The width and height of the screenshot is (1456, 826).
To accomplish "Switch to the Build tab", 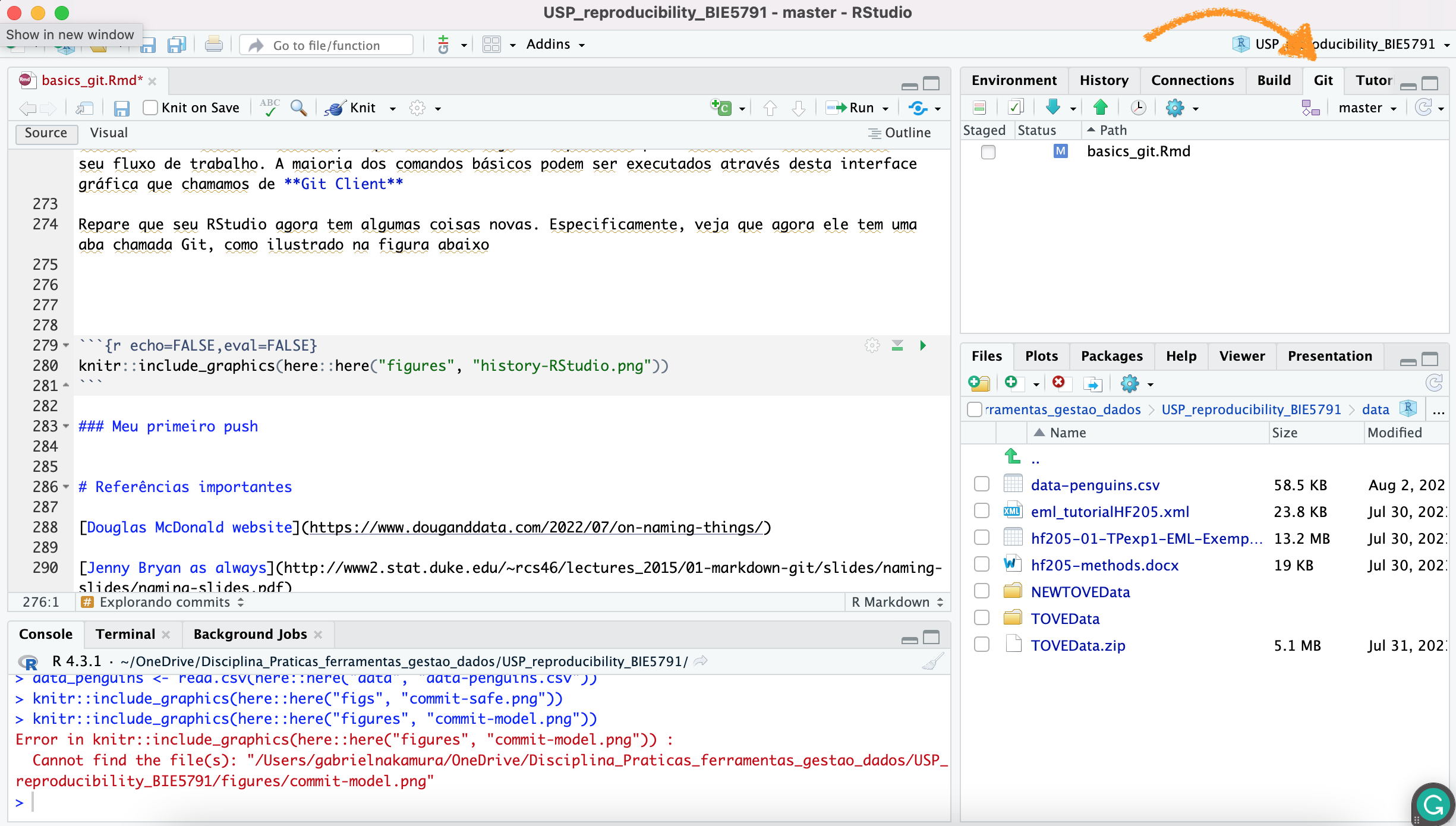I will click(x=1274, y=80).
